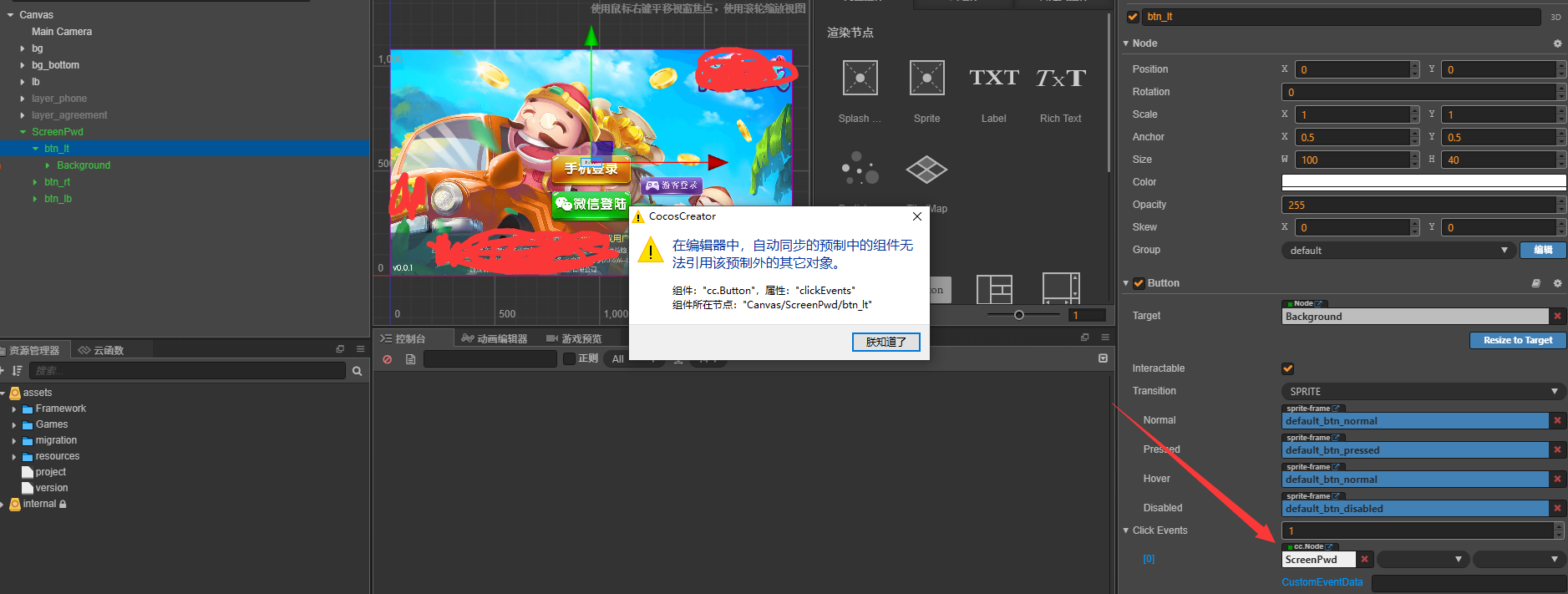The height and width of the screenshot is (594, 1568).
Task: Select the layer_agreement node
Action: click(x=69, y=115)
